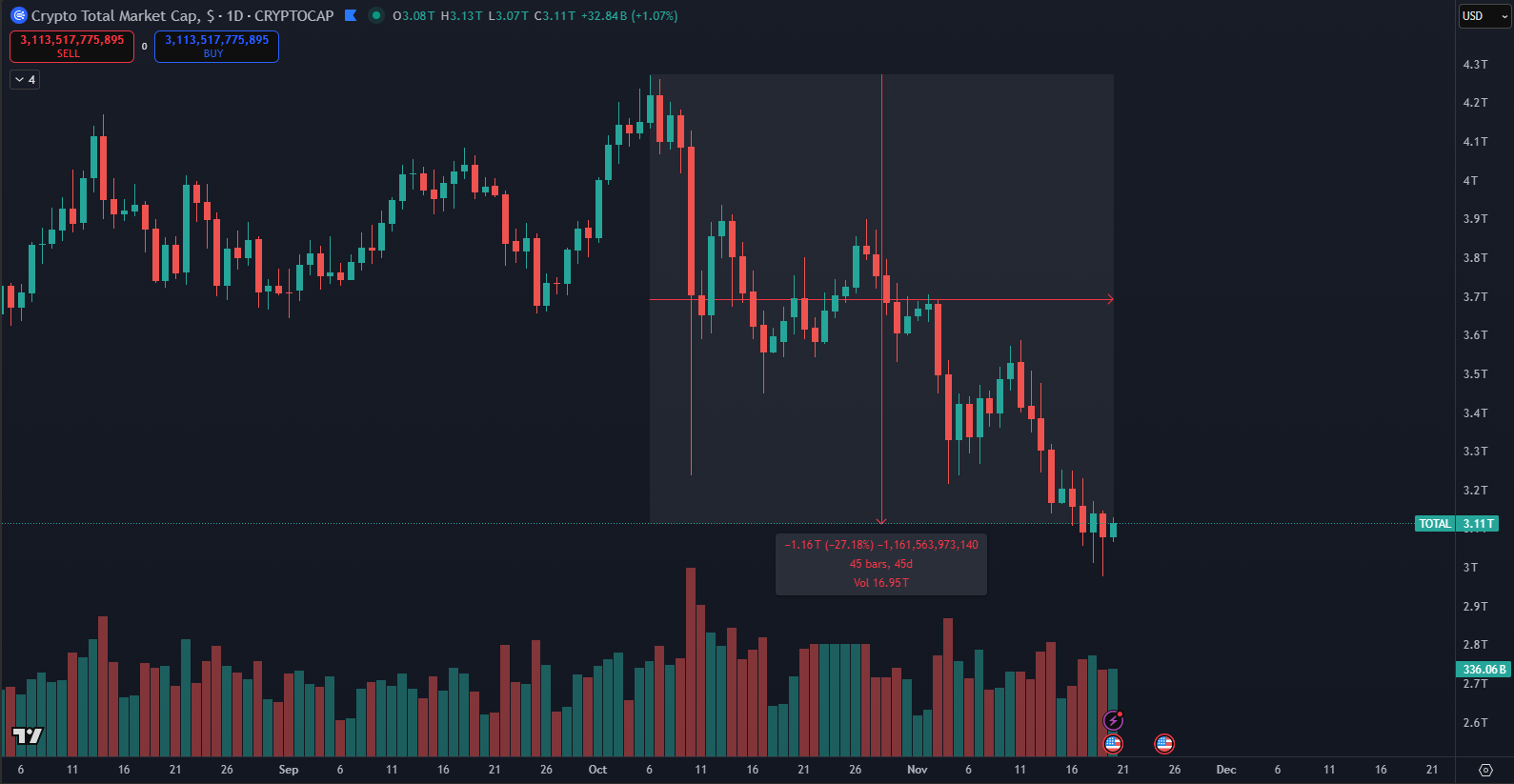Click the 4T price axis label
The image size is (1514, 784).
pos(1471,181)
